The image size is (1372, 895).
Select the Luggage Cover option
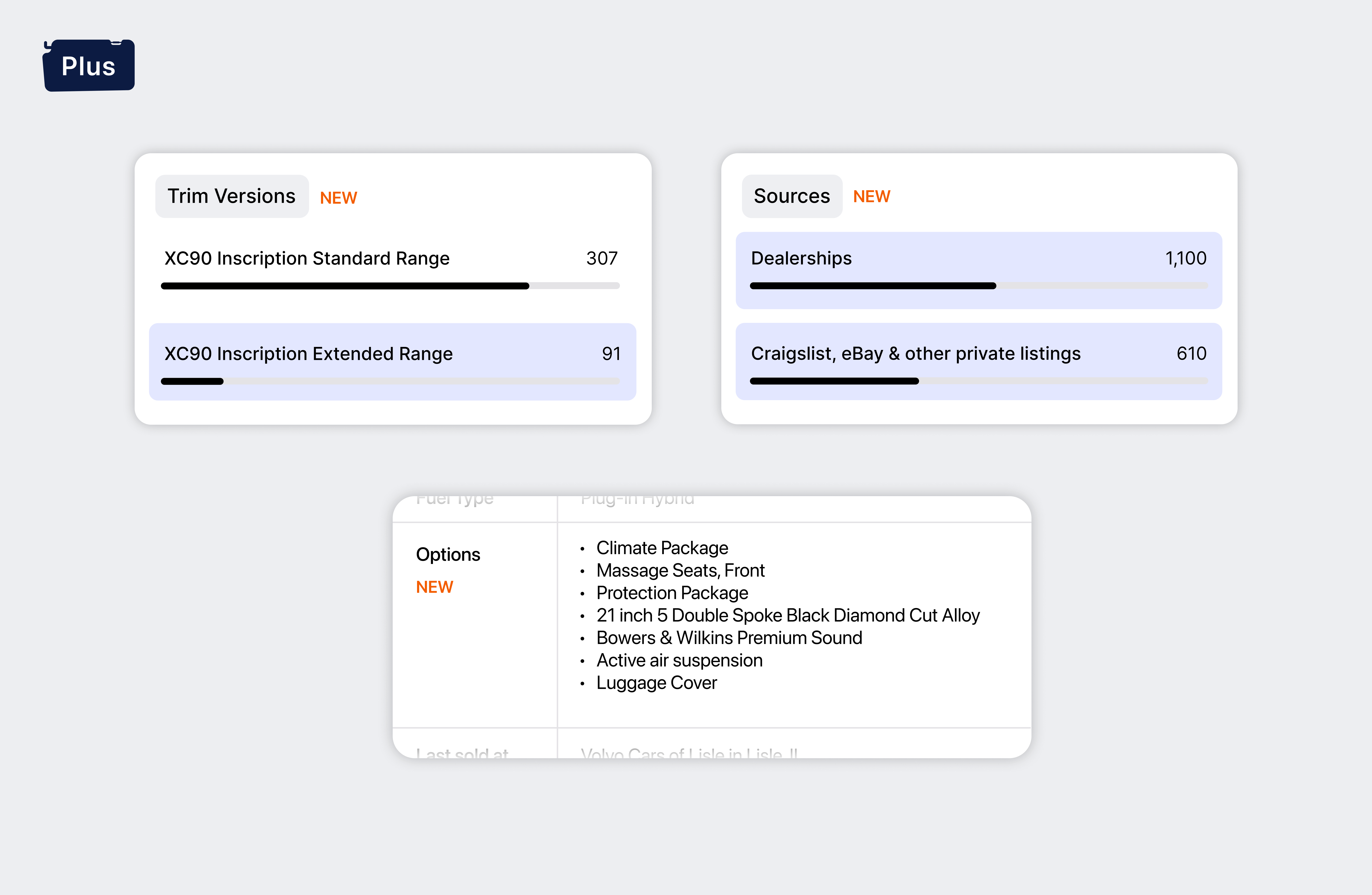[657, 683]
